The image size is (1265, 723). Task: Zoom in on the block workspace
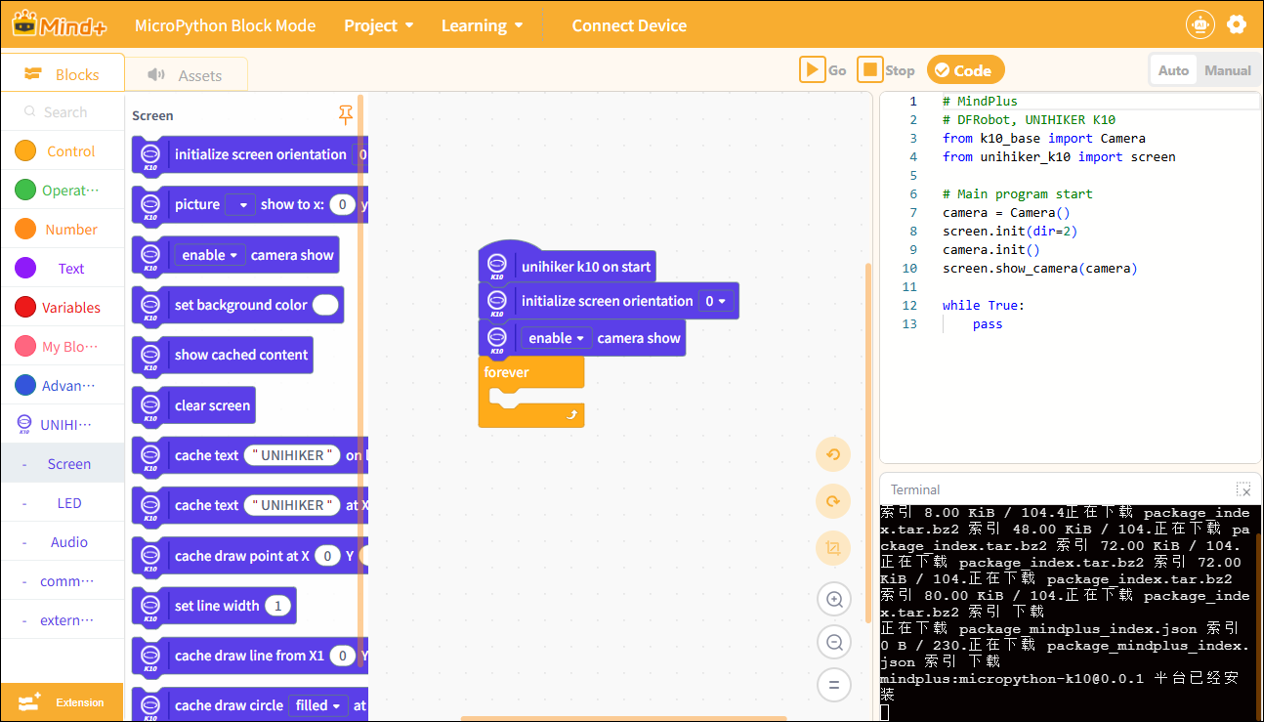pos(833,600)
